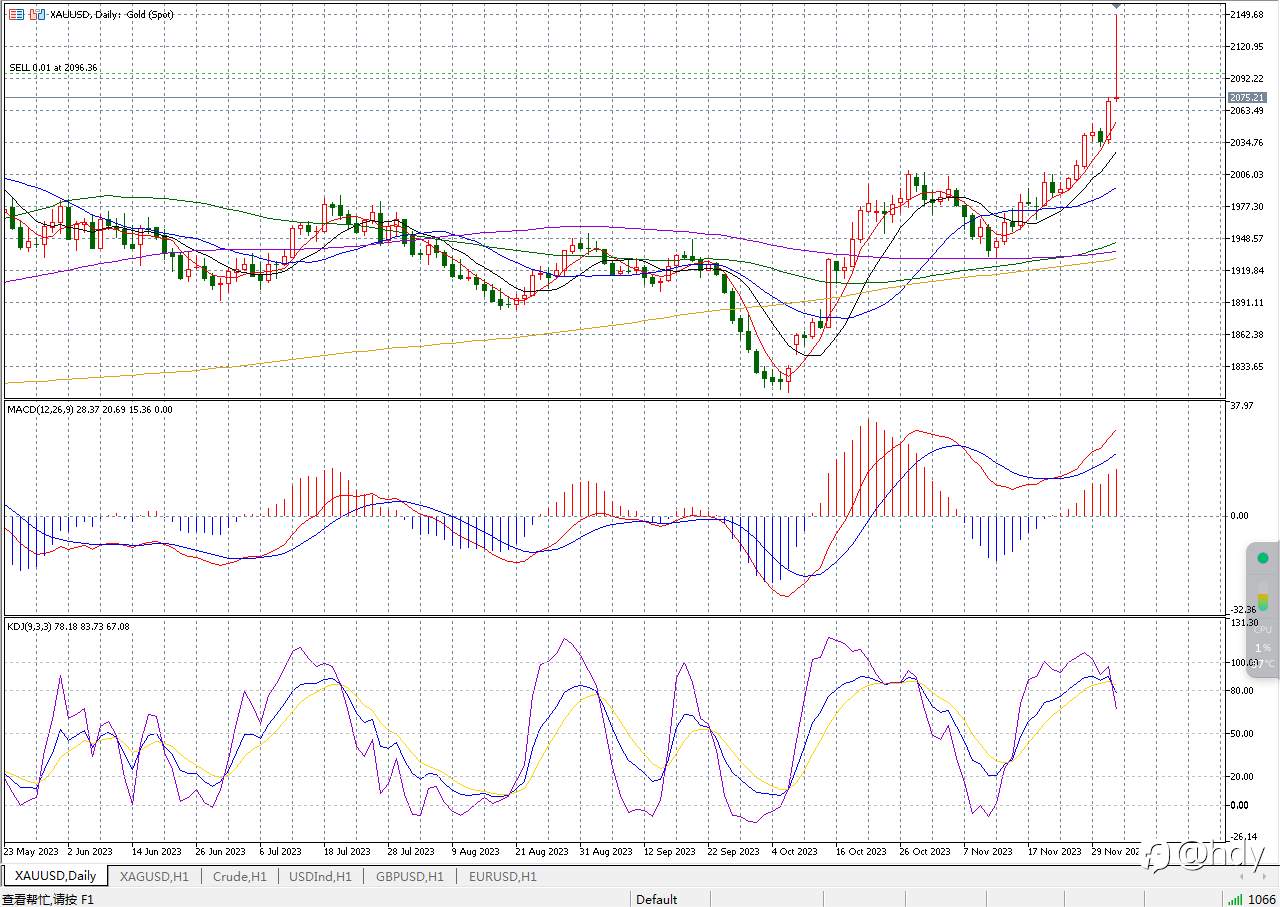This screenshot has height=907, width=1280.
Task: Select the SELL 0.01 at 2096.36 order label
Action: click(x=54, y=67)
